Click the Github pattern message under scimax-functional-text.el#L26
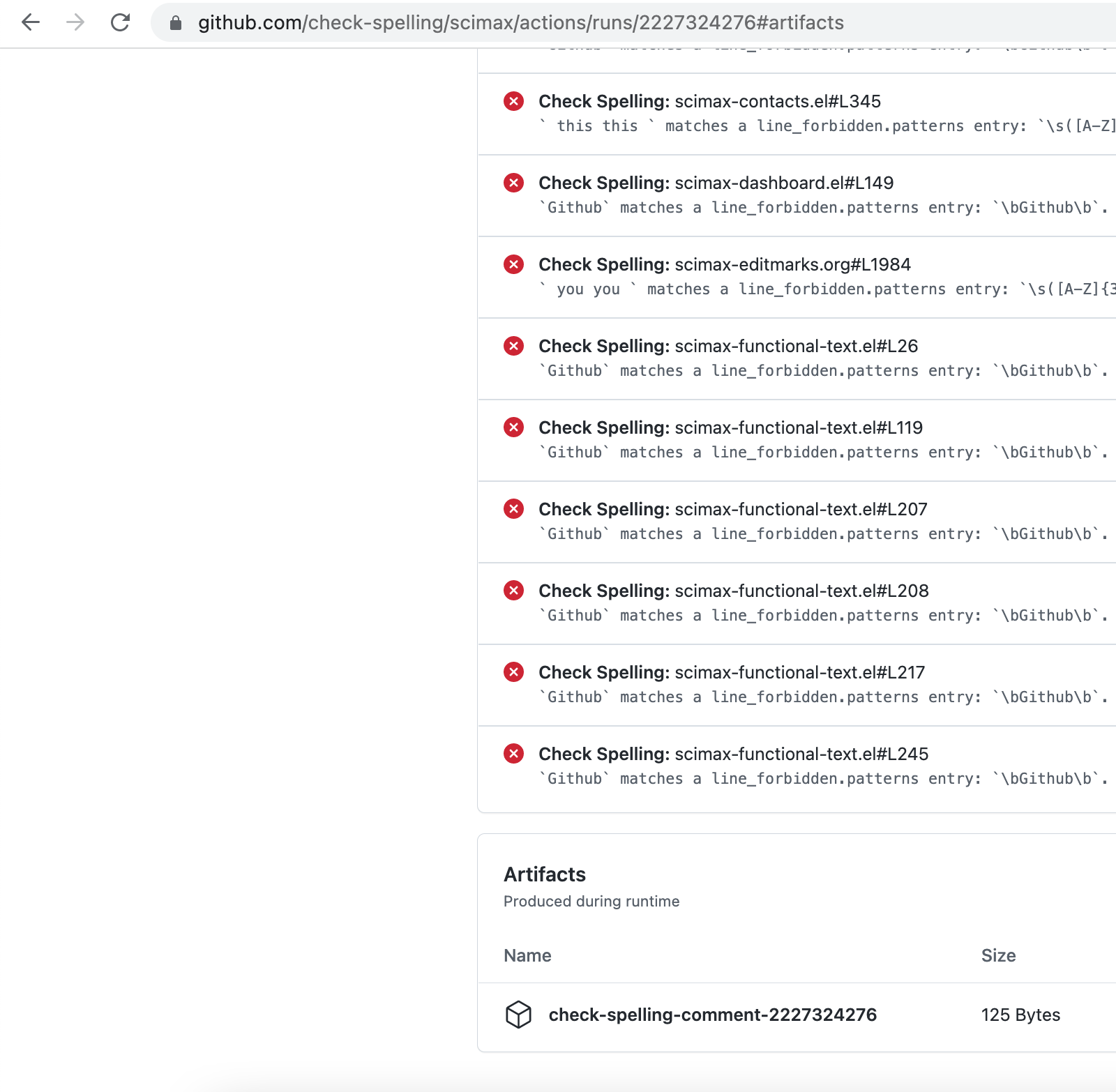This screenshot has width=1116, height=1092. [x=823, y=371]
